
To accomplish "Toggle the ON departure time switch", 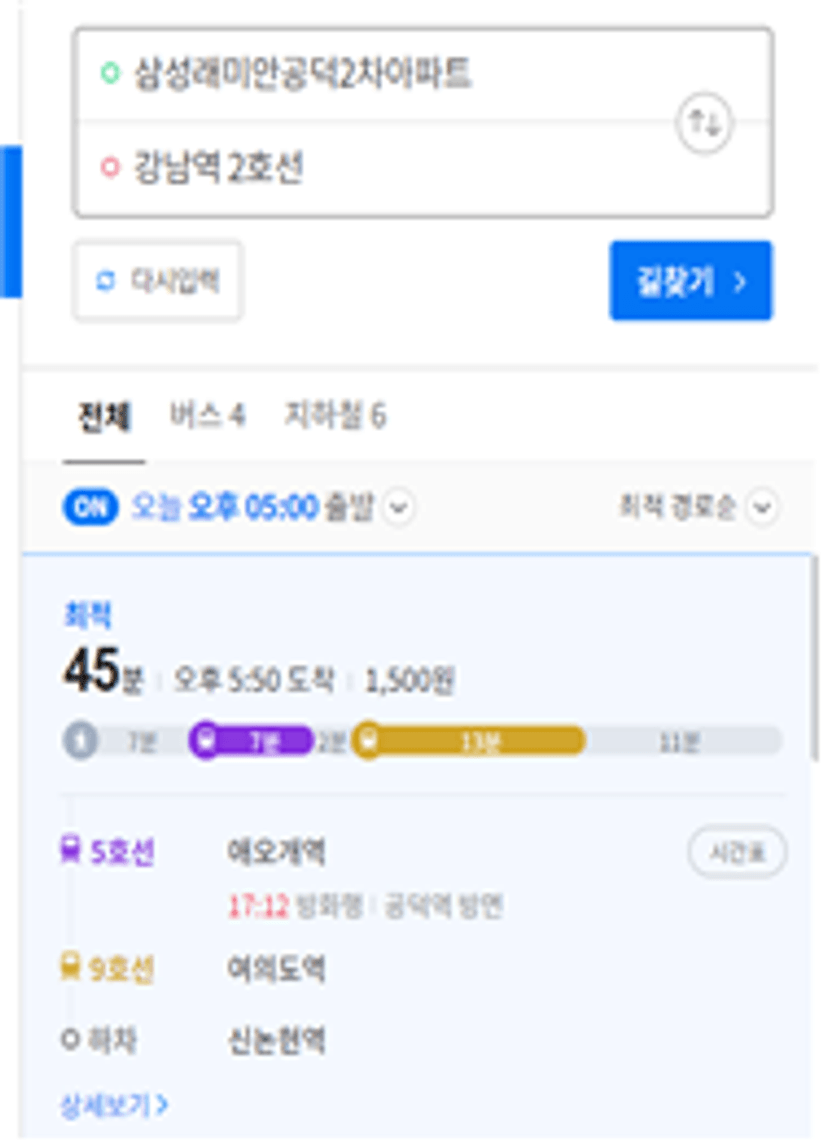I will [91, 506].
